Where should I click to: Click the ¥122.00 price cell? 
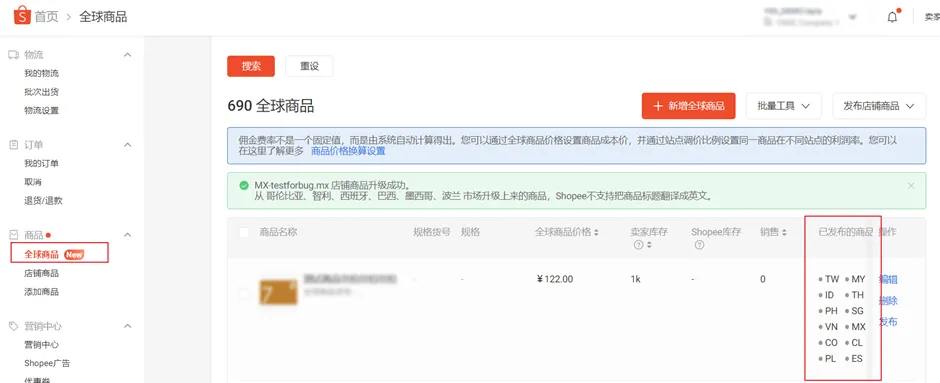coord(555,279)
